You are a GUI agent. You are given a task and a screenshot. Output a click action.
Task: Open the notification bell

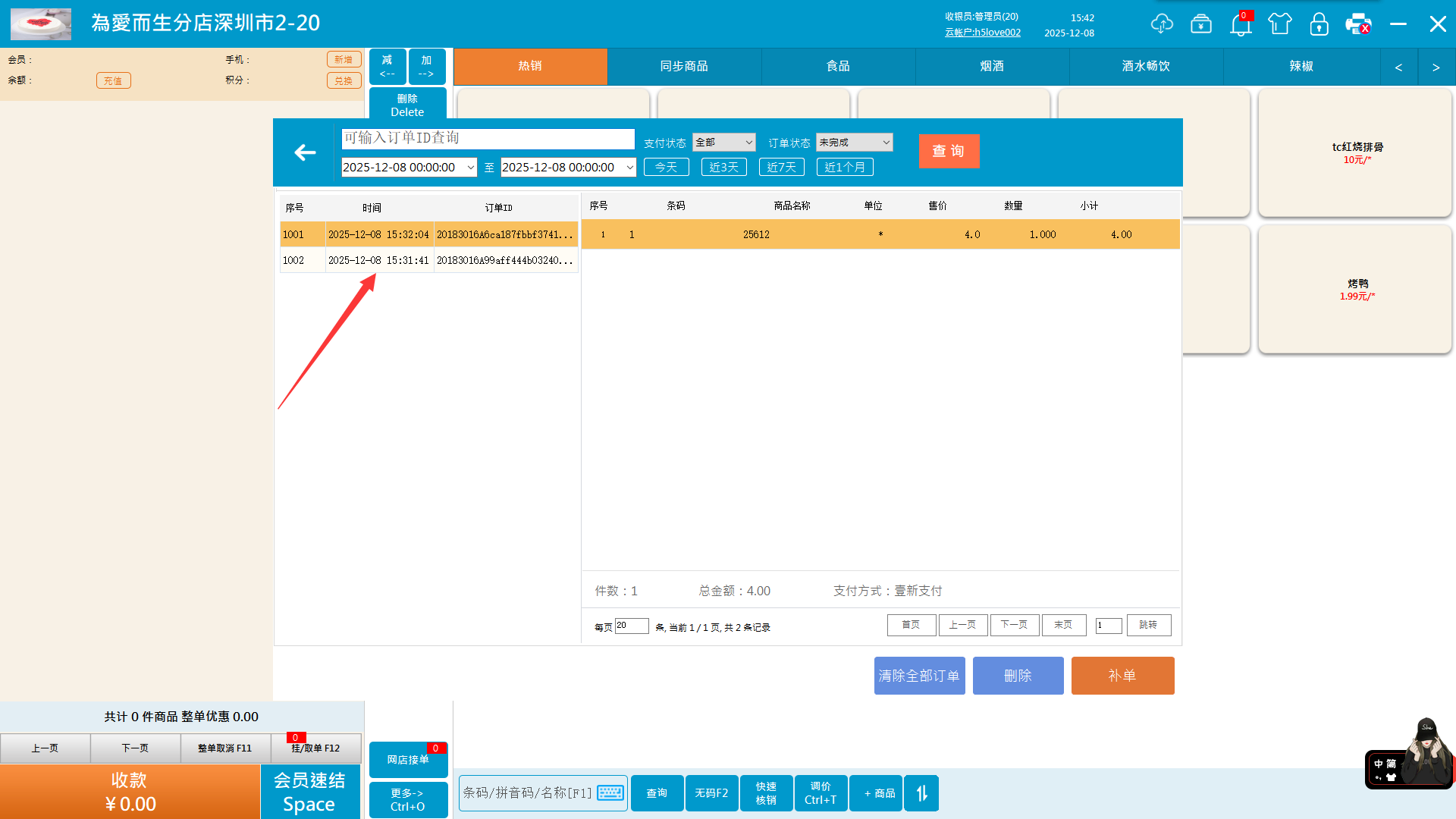click(x=1241, y=24)
